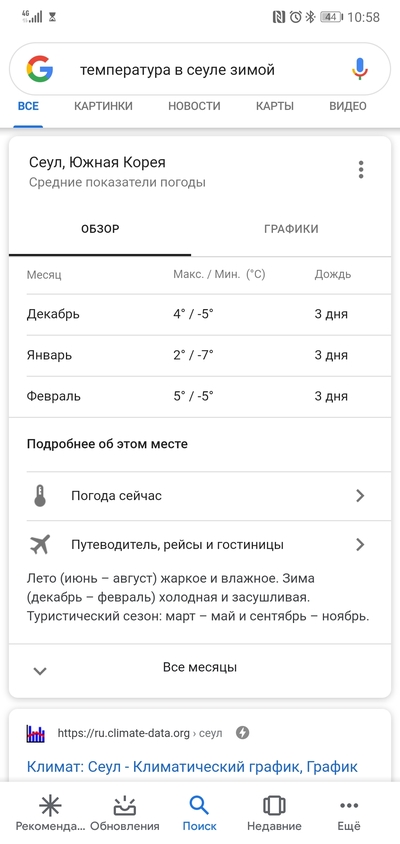Switch to Новости search tab

coord(194,106)
